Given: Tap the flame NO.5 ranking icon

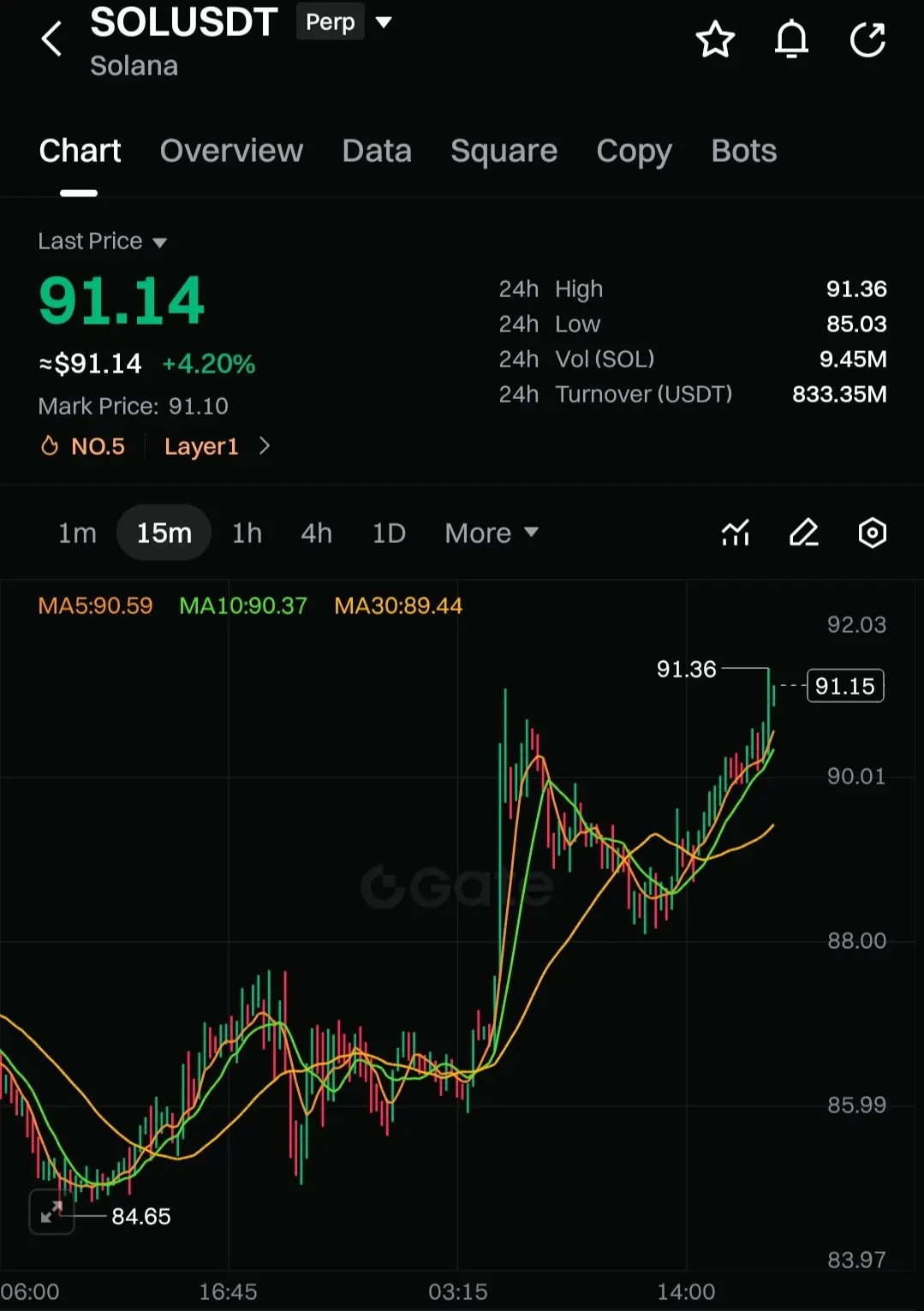Looking at the screenshot, I should point(50,446).
